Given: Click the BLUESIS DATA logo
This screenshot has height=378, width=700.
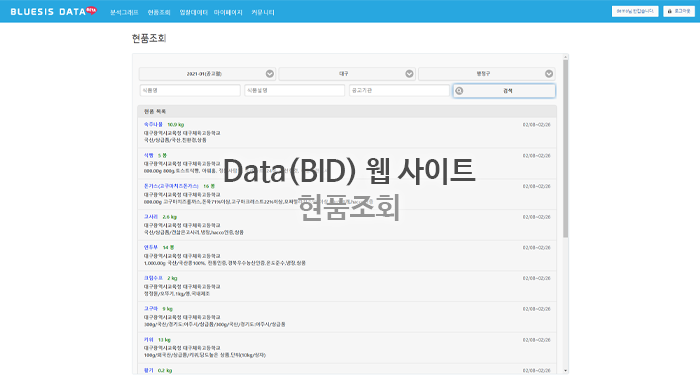Looking at the screenshot, I should pos(53,11).
